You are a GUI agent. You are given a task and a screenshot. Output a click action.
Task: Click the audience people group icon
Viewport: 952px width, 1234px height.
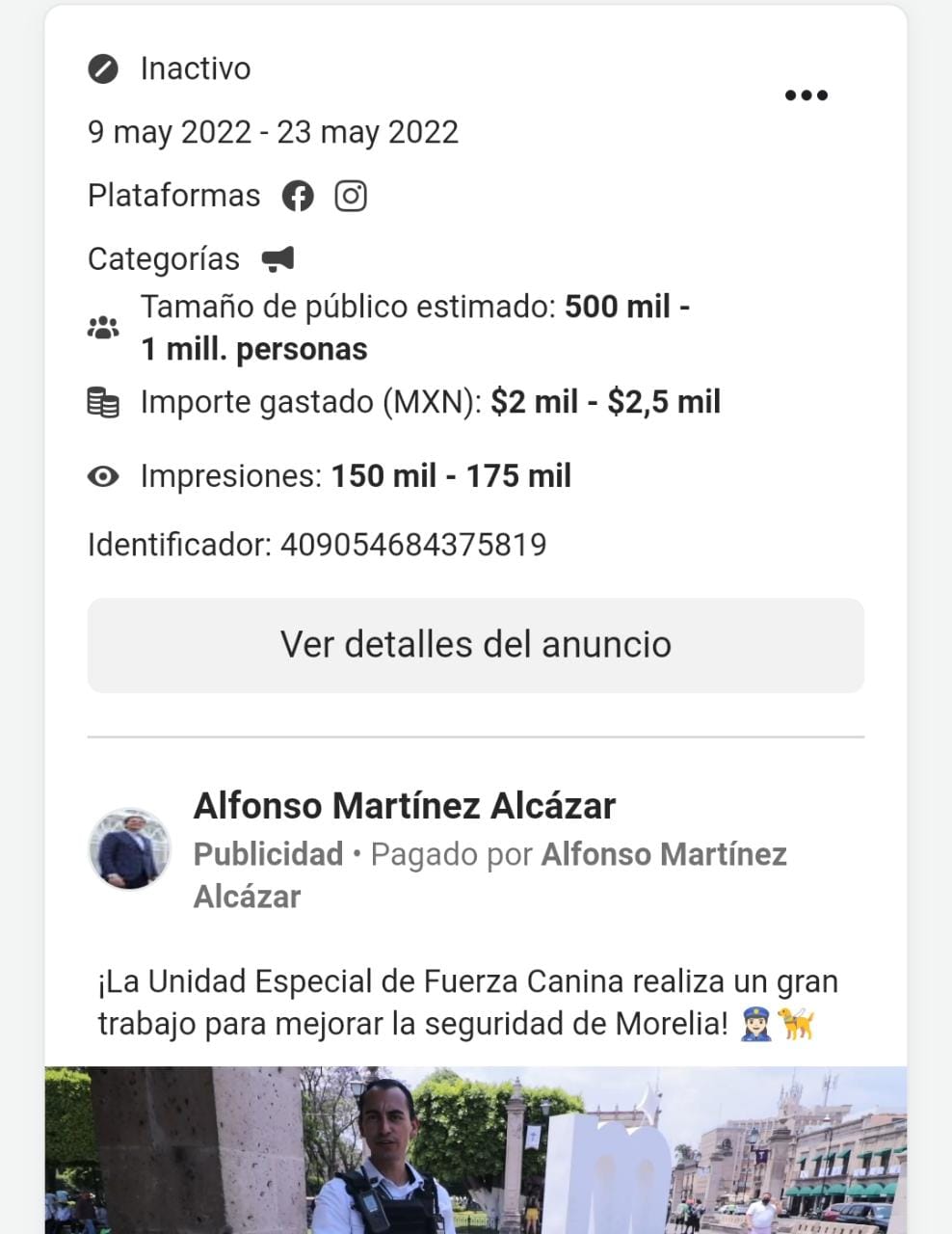[x=103, y=328]
